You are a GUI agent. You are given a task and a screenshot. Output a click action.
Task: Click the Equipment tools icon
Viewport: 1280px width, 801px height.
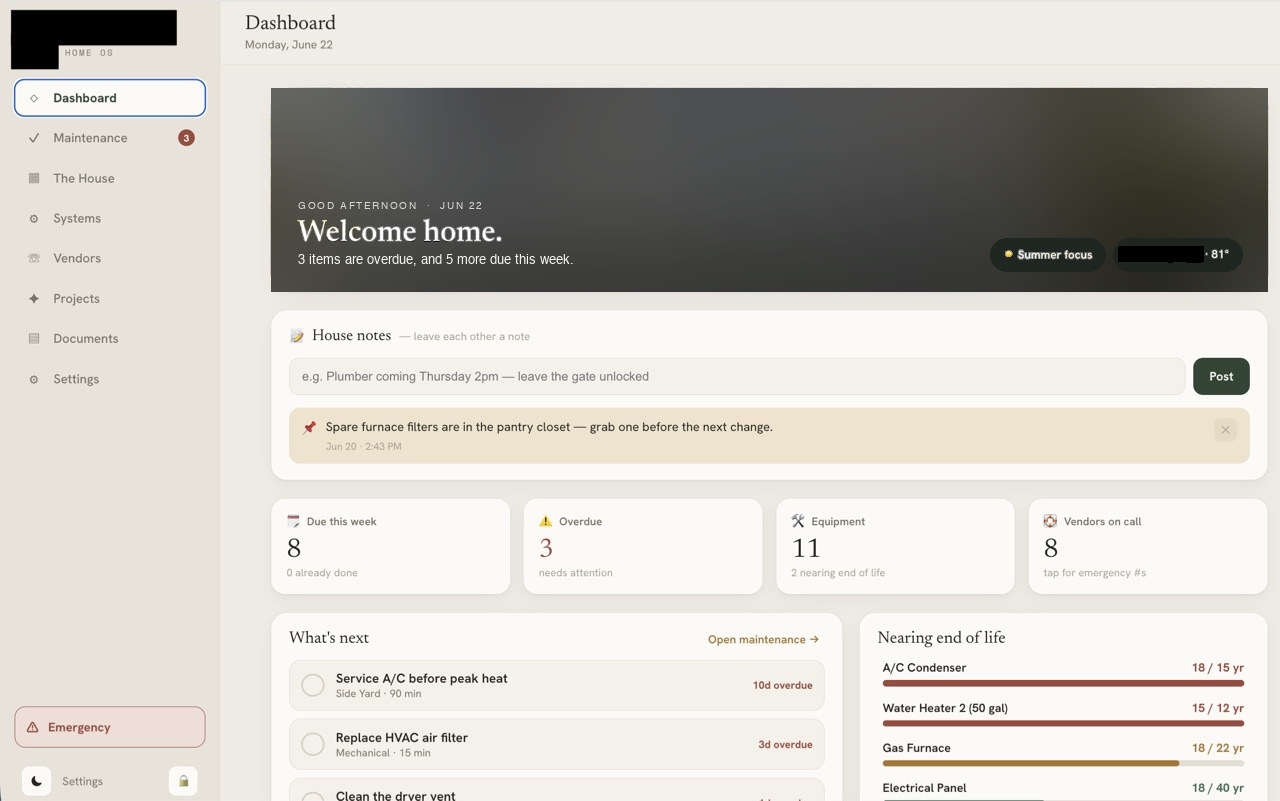click(797, 521)
